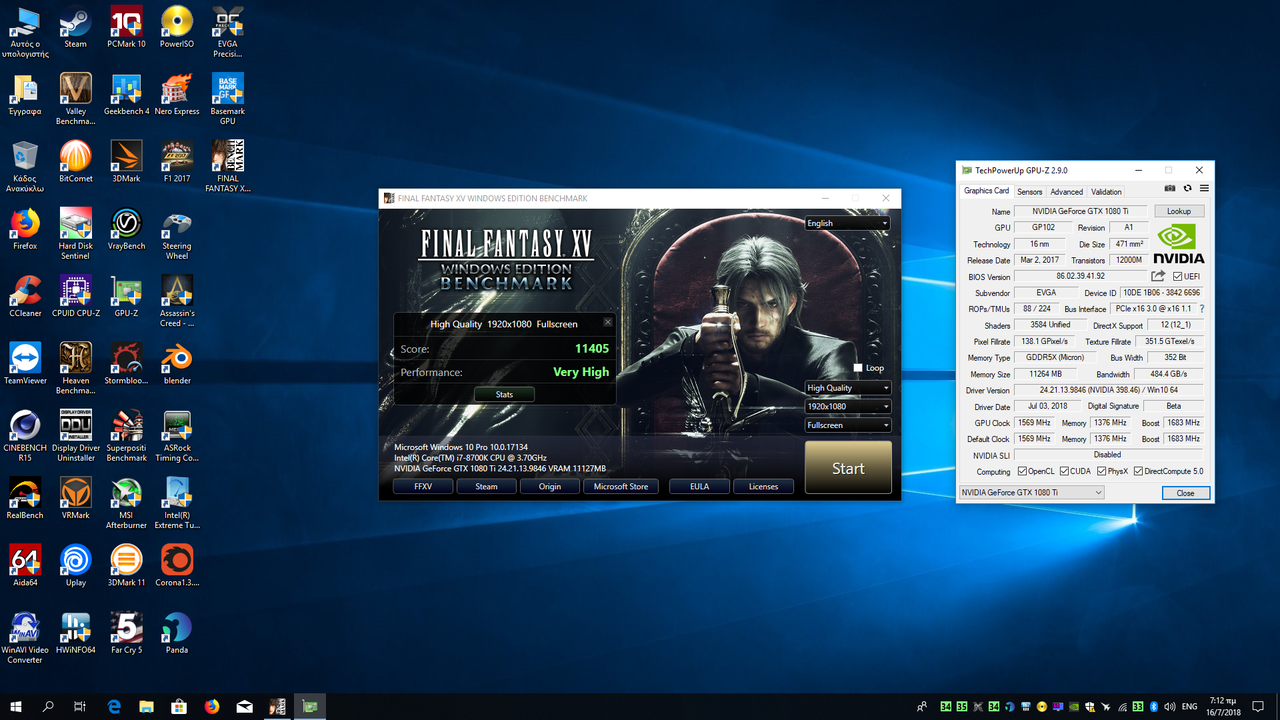This screenshot has height=720, width=1280.
Task: Open the Aida64 desktop icon
Action: [x=25, y=565]
